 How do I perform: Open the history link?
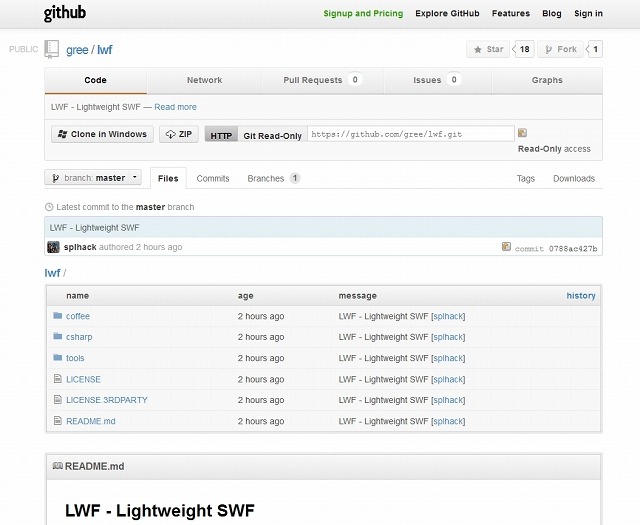click(x=581, y=296)
